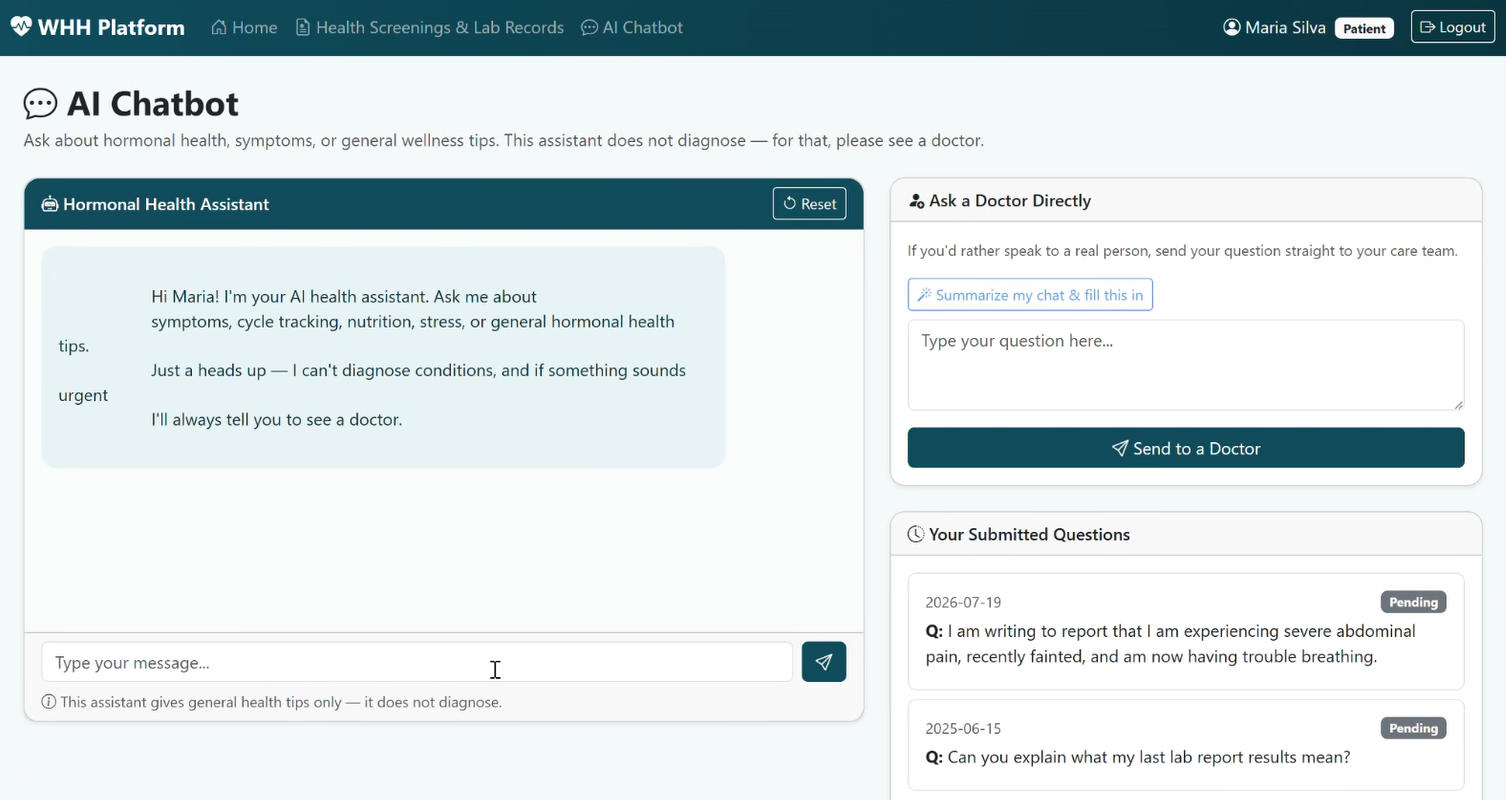Click the Patient role badge
1506x800 pixels.
point(1364,28)
